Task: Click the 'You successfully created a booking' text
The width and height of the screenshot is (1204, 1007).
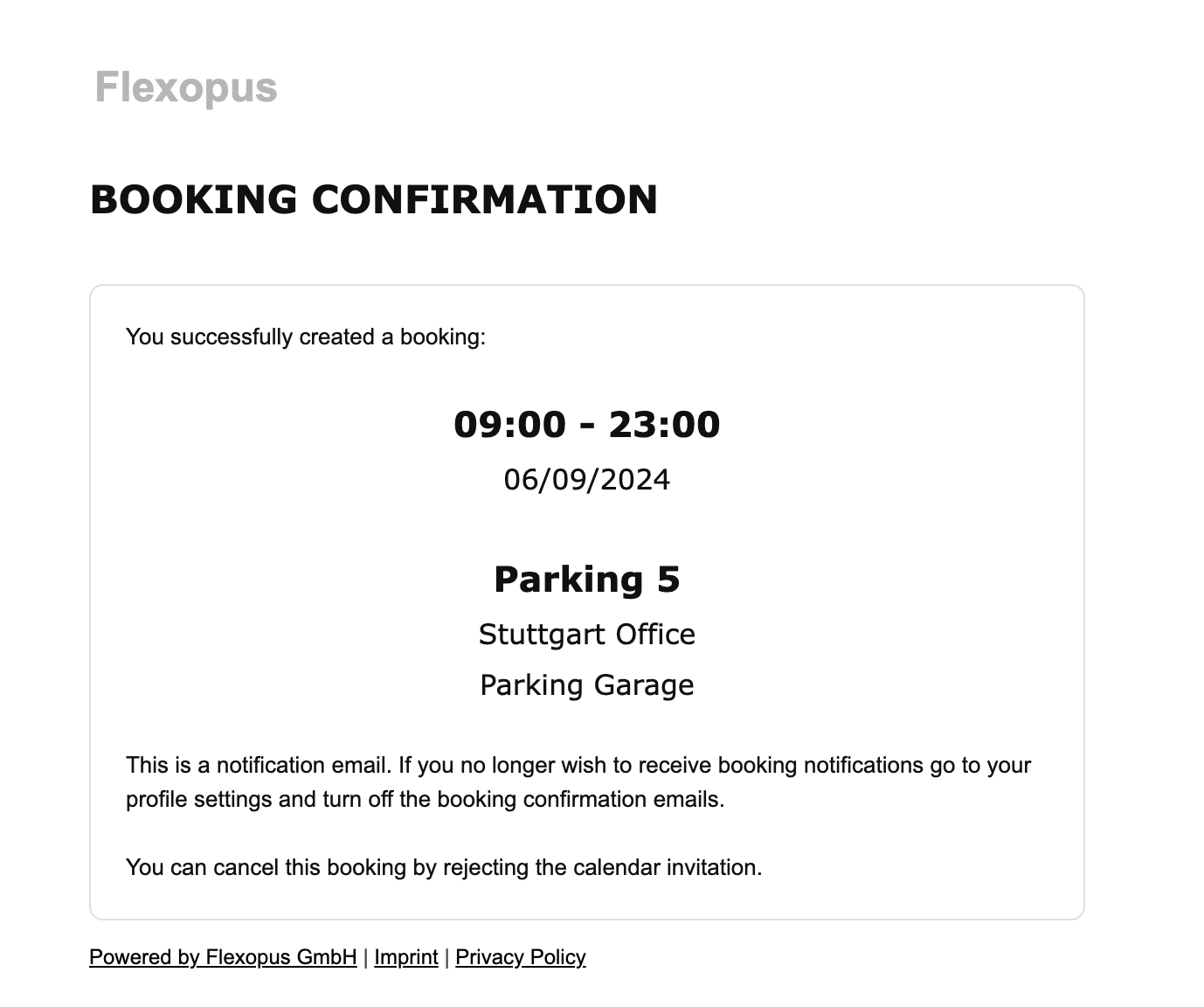Action: tap(305, 337)
